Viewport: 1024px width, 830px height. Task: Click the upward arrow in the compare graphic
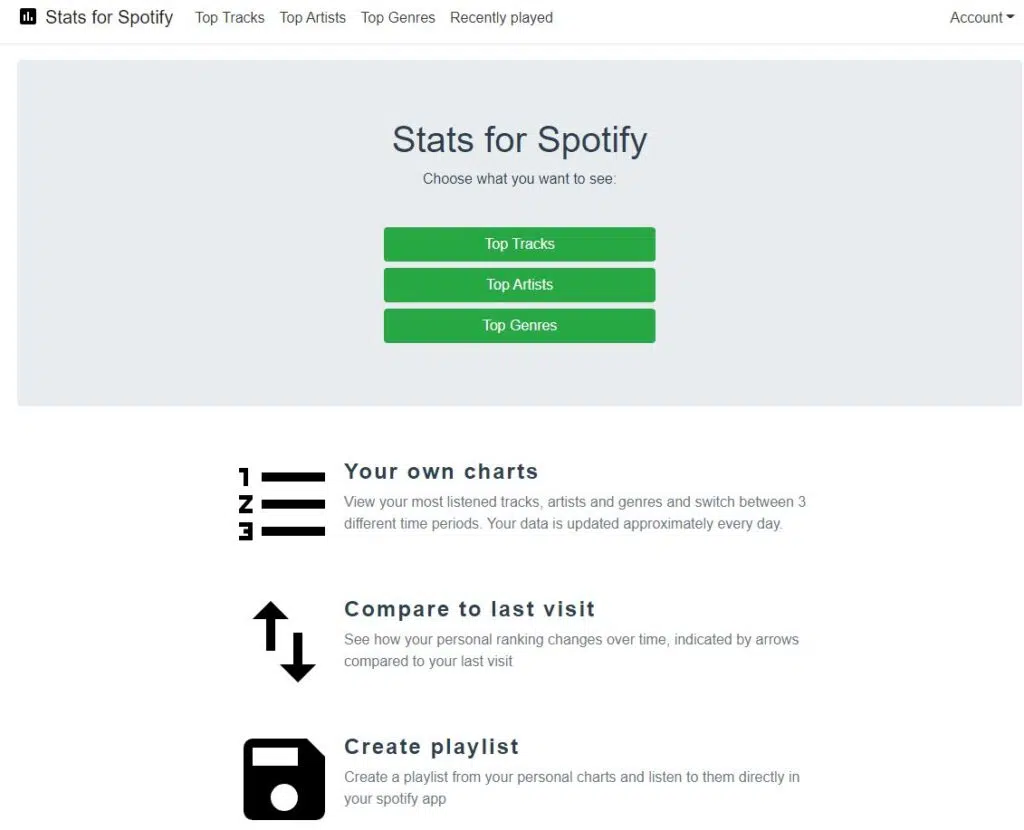point(269,625)
